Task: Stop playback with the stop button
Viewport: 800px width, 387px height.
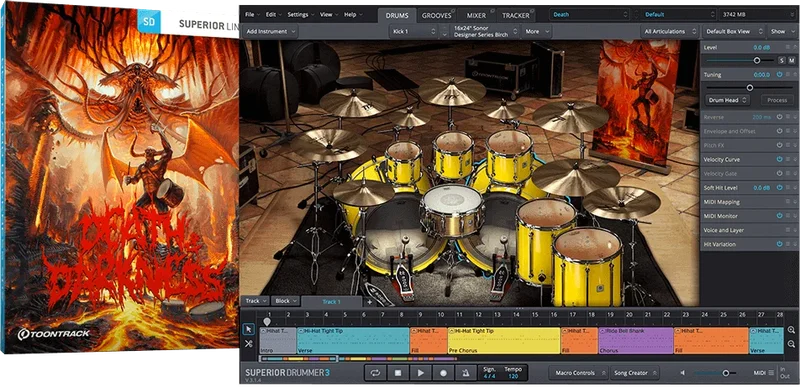Action: point(397,373)
